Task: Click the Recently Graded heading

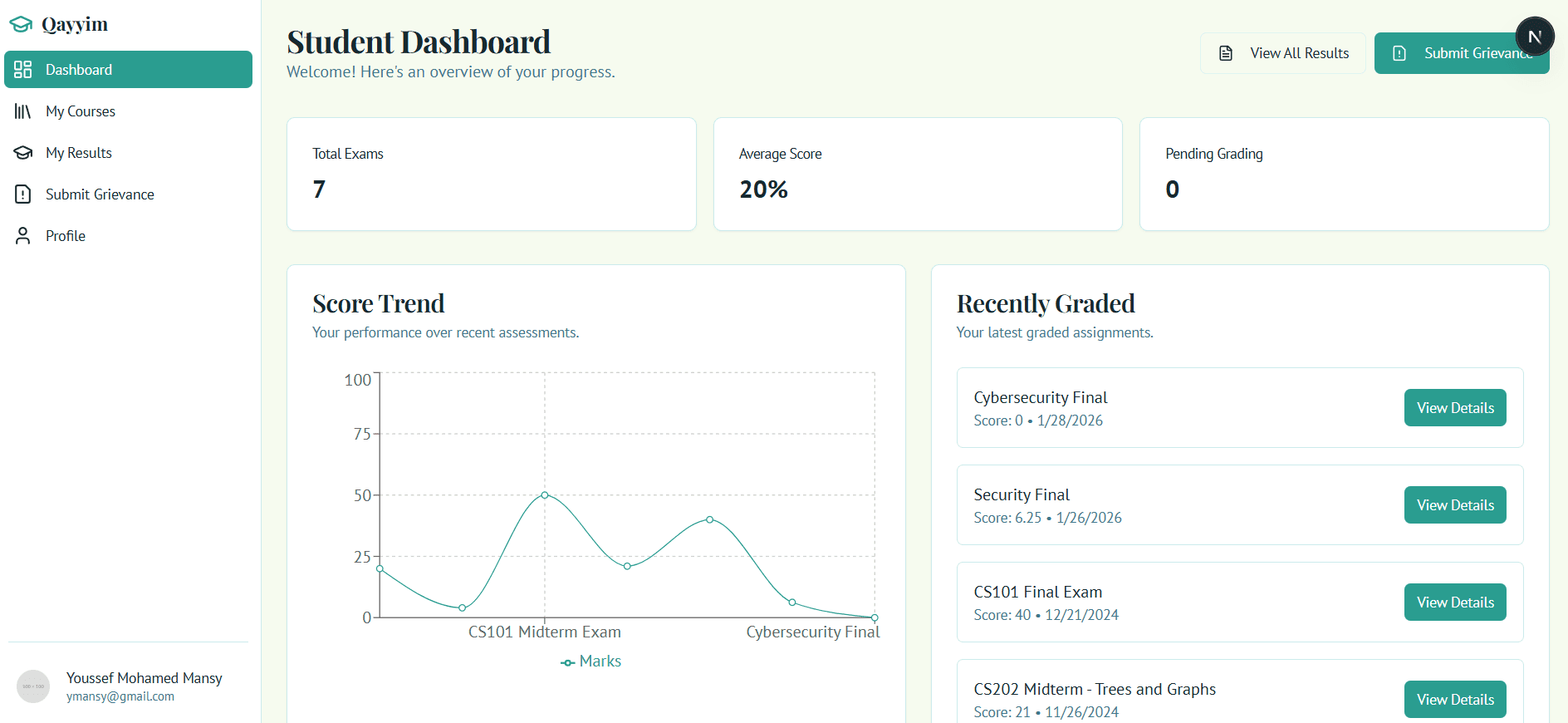Action: tap(1046, 303)
